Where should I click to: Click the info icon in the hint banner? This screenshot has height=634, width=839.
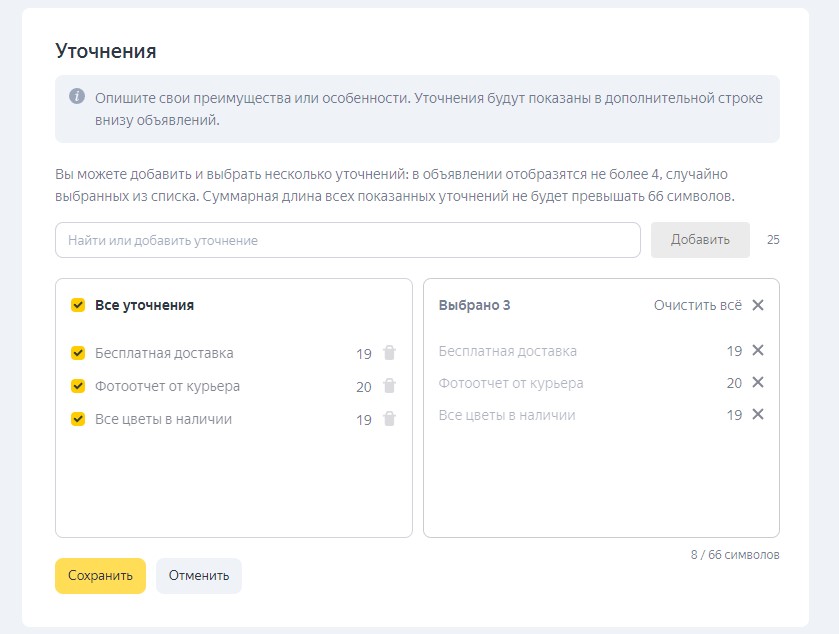pos(77,97)
